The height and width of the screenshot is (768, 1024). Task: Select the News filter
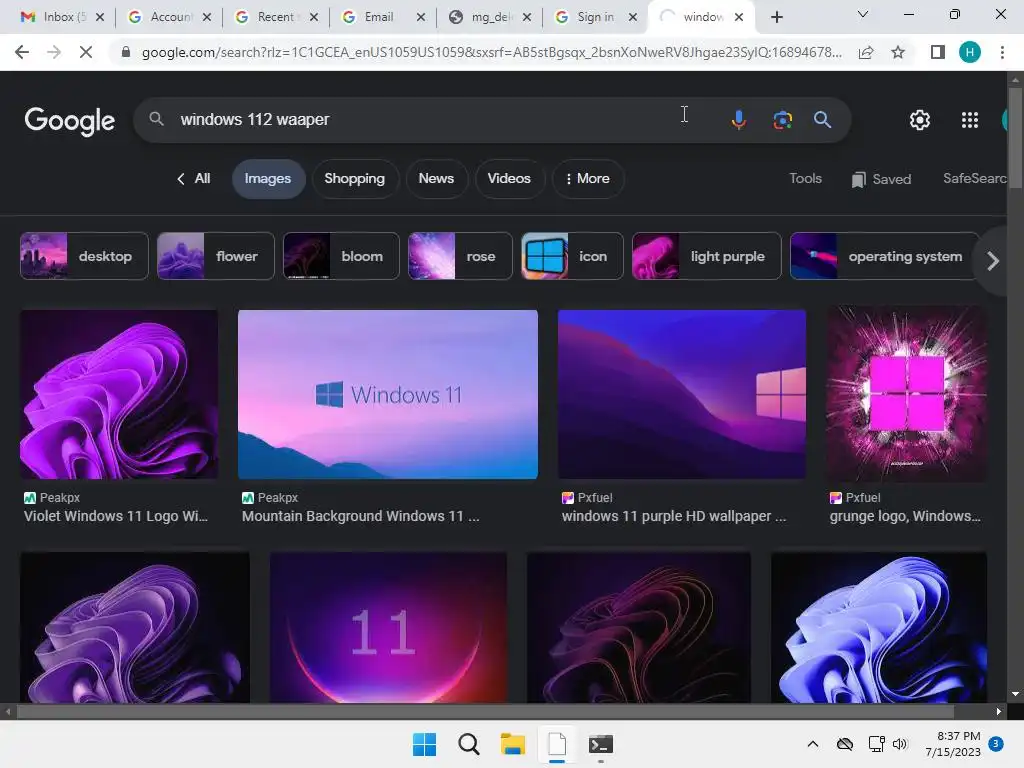436,178
